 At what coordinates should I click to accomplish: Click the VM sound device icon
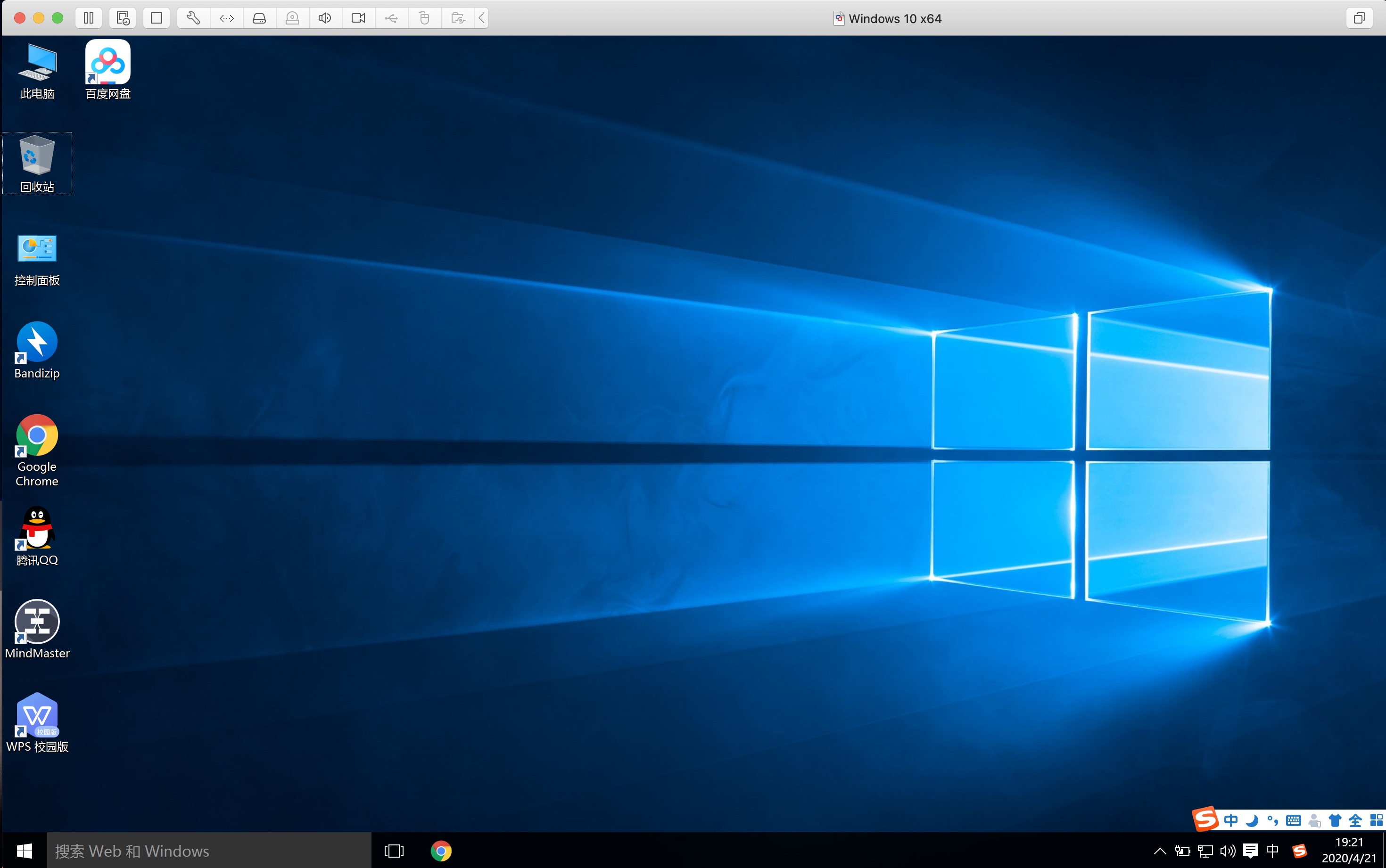click(x=325, y=18)
